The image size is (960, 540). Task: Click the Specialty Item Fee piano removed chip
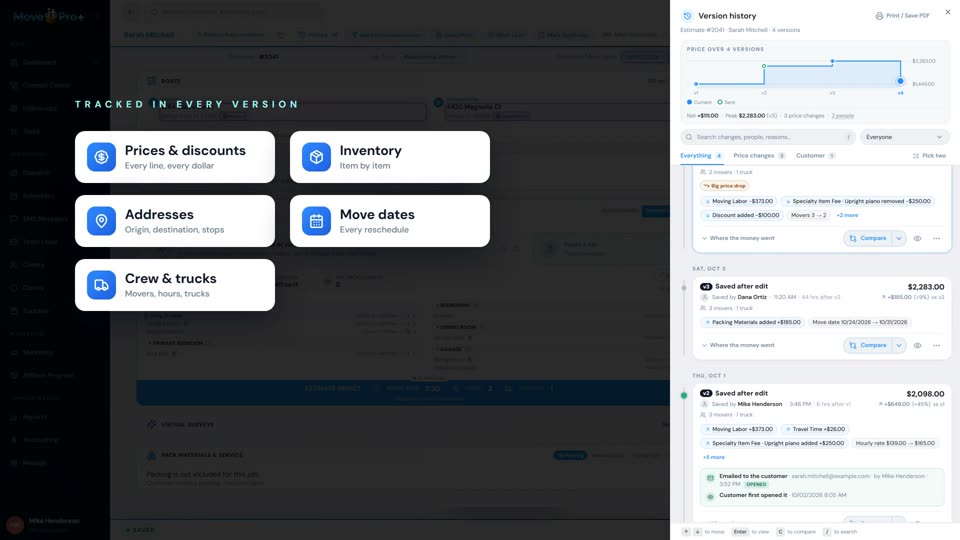[x=858, y=201]
